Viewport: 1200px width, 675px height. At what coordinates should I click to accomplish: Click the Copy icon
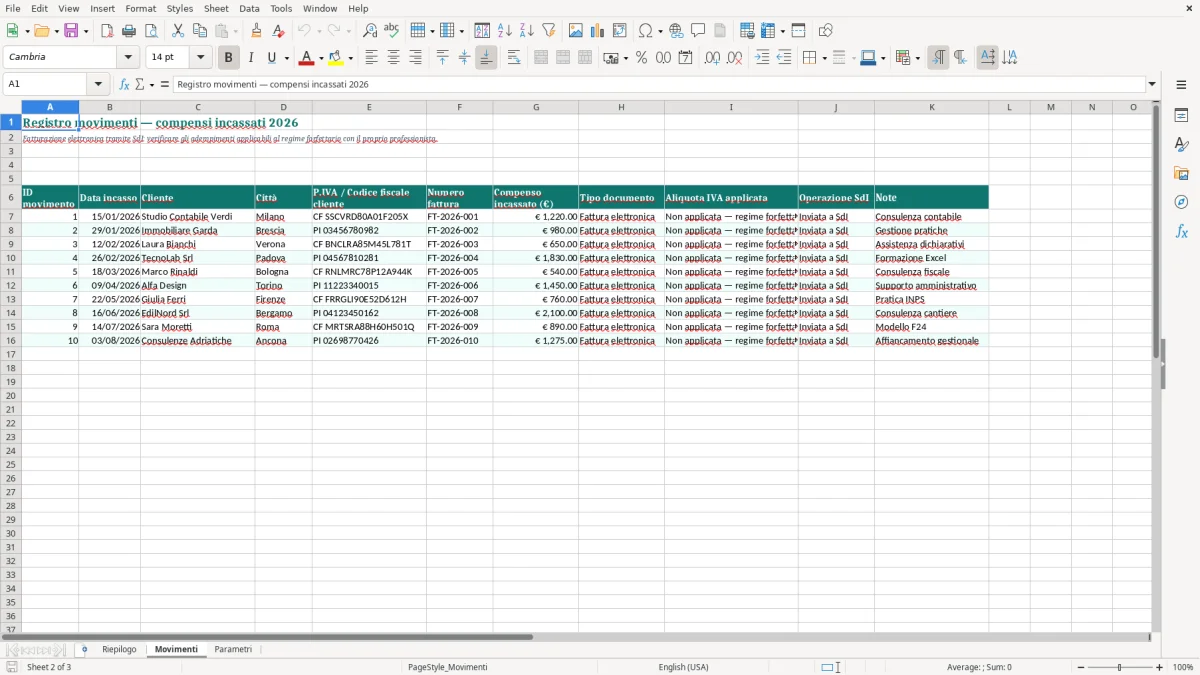tap(200, 31)
